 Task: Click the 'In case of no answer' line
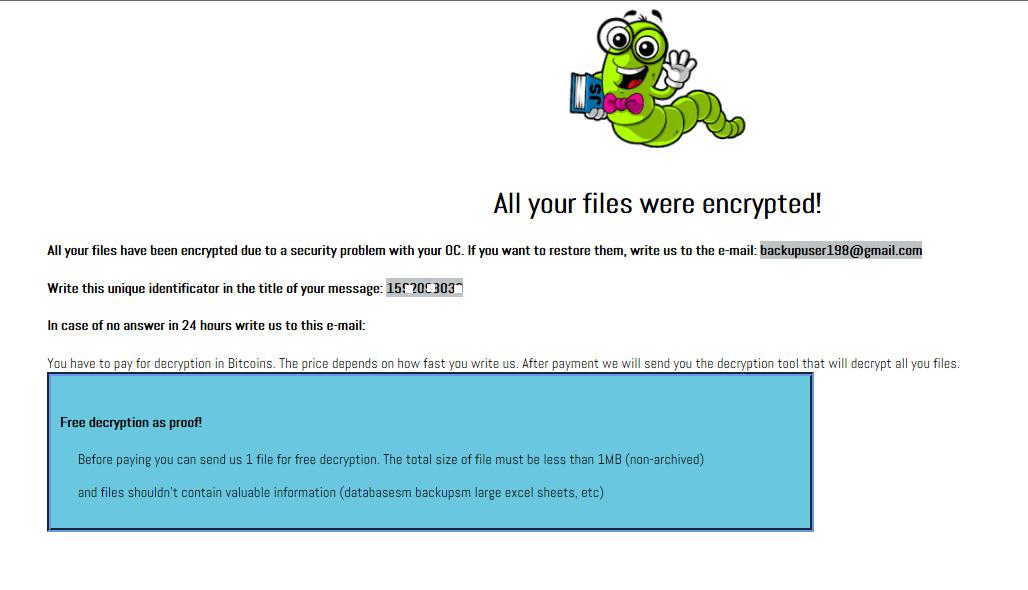click(x=206, y=325)
